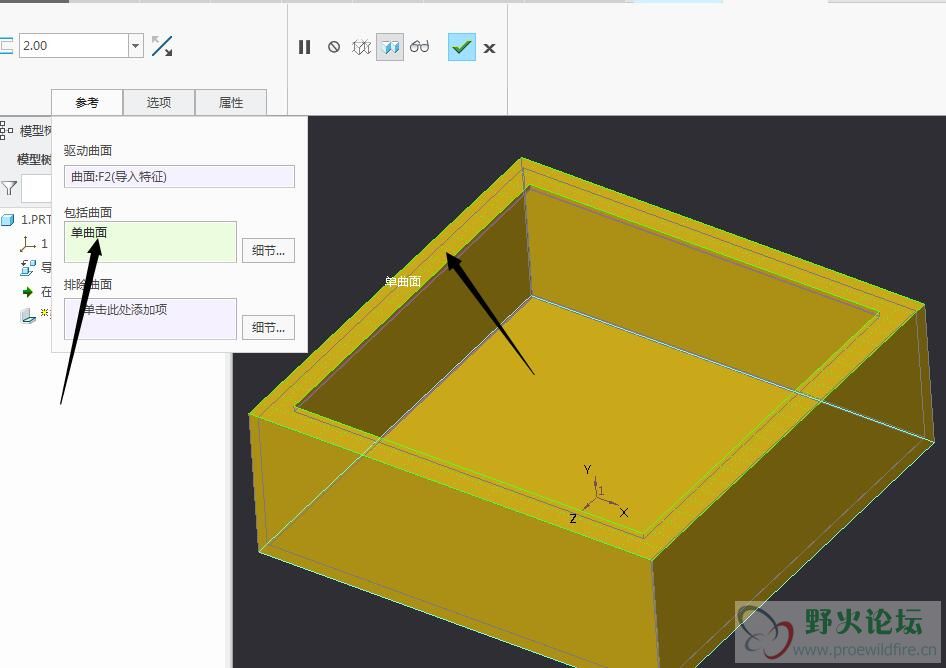Click the import feature icon in model tree

pyautogui.click(x=28, y=267)
